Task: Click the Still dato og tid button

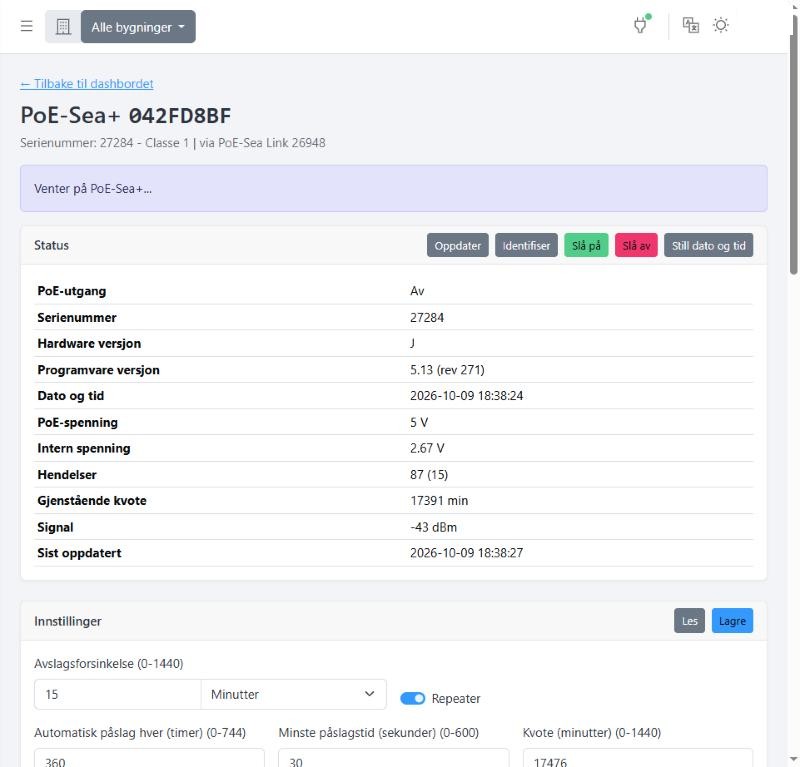Action: click(708, 245)
